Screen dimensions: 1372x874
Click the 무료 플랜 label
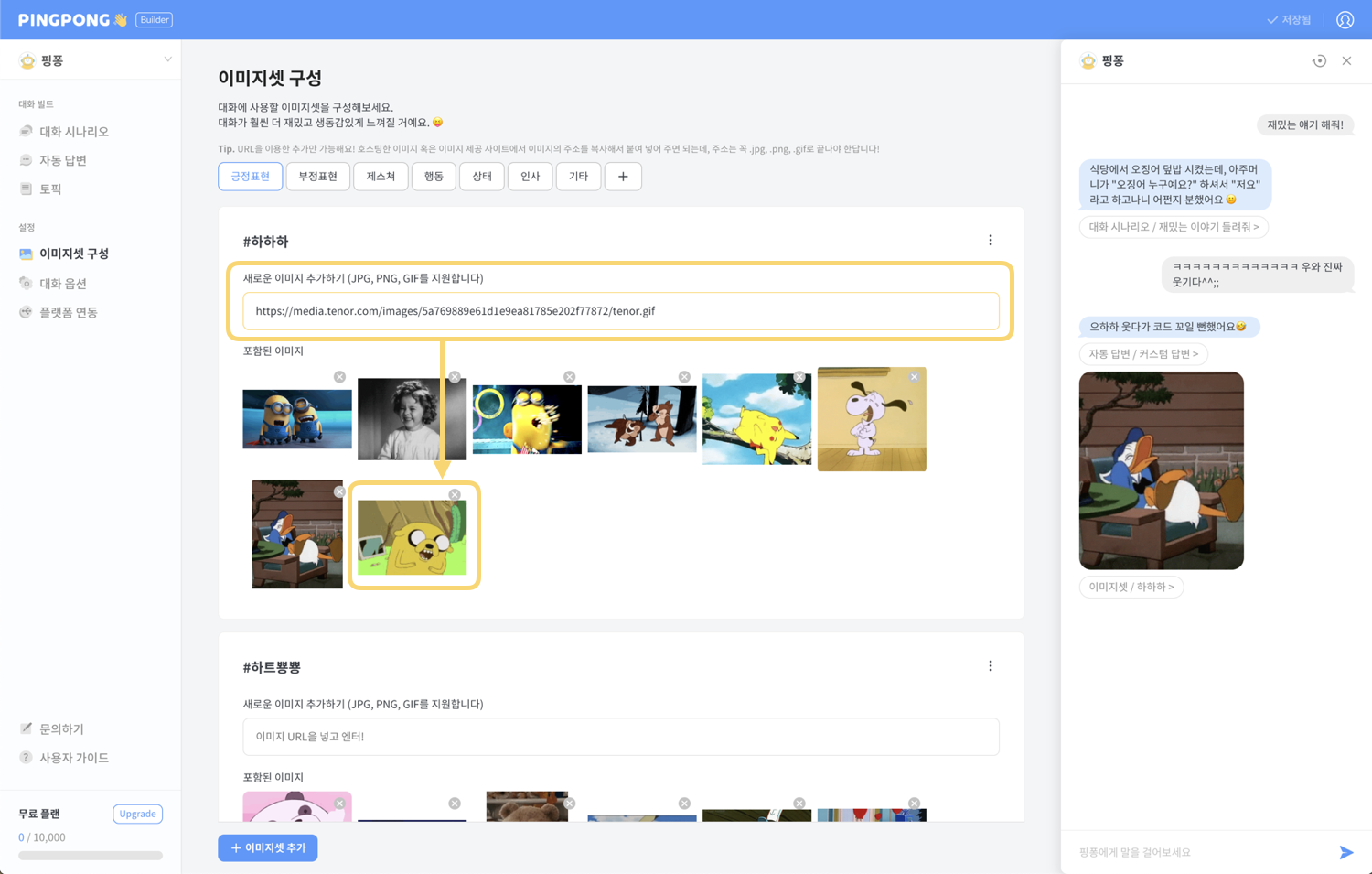pyautogui.click(x=39, y=814)
